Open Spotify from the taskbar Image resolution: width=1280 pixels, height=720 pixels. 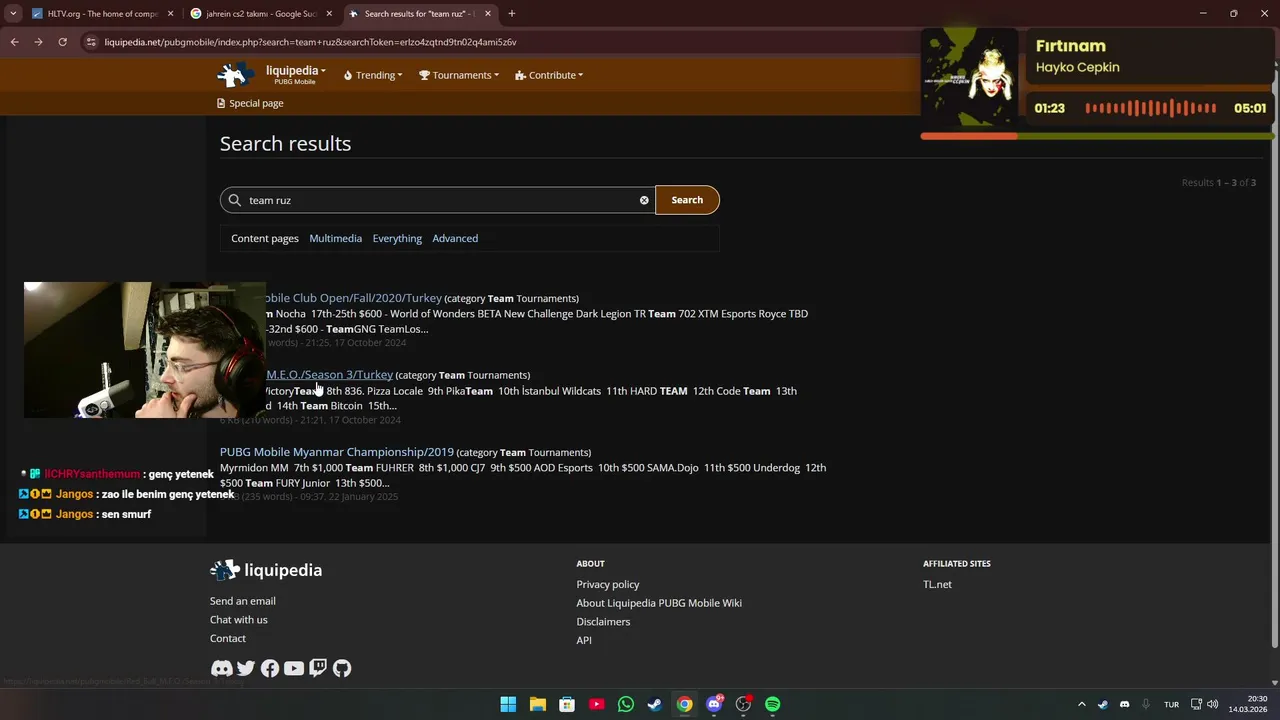coord(772,704)
